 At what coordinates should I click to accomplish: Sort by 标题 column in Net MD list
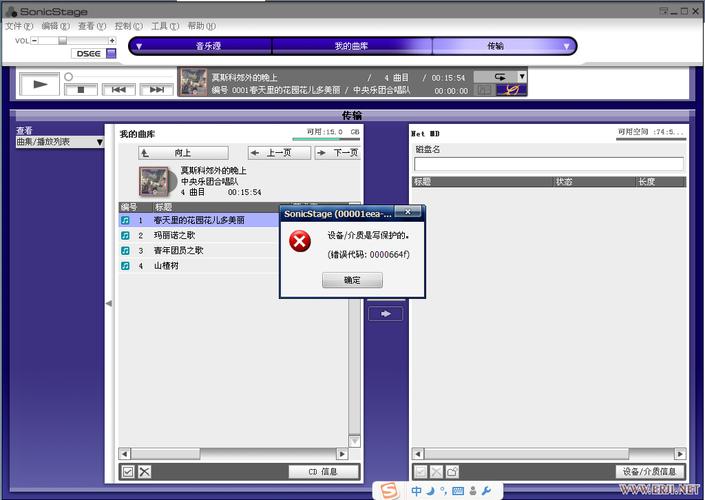point(482,182)
